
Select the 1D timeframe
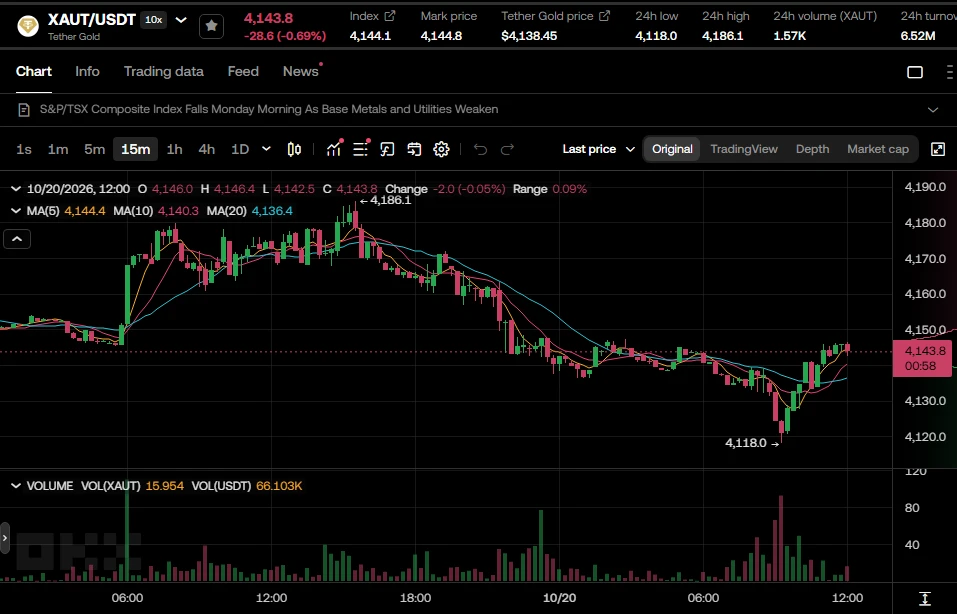240,149
